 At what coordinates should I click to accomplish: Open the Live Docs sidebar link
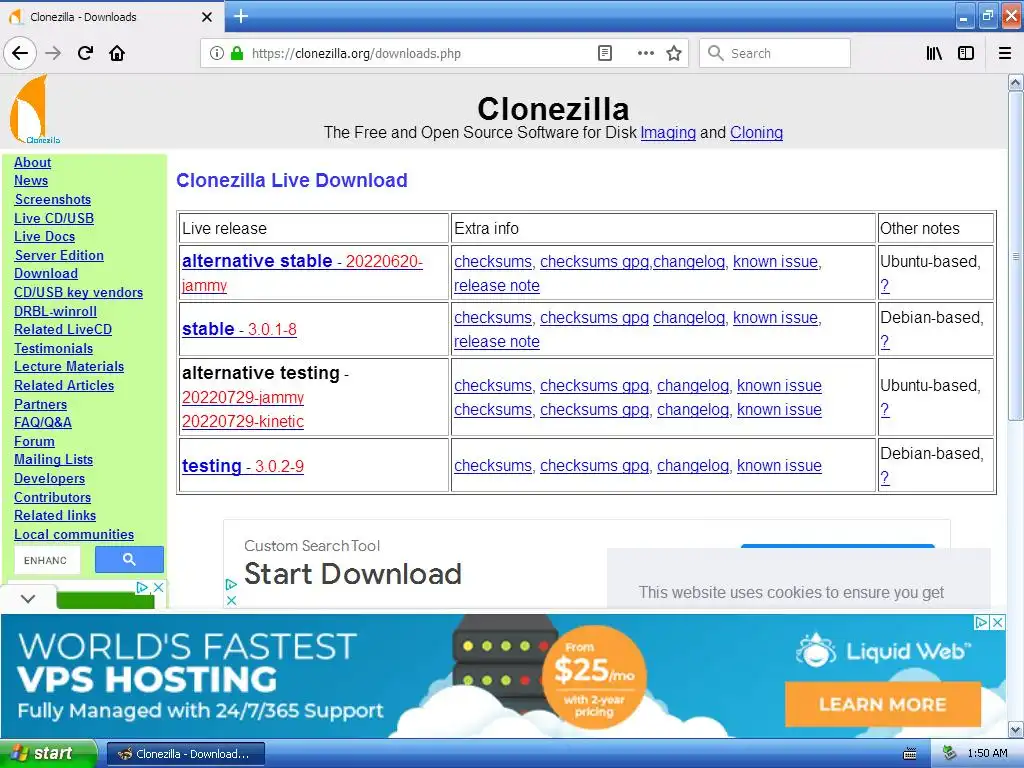(x=44, y=236)
